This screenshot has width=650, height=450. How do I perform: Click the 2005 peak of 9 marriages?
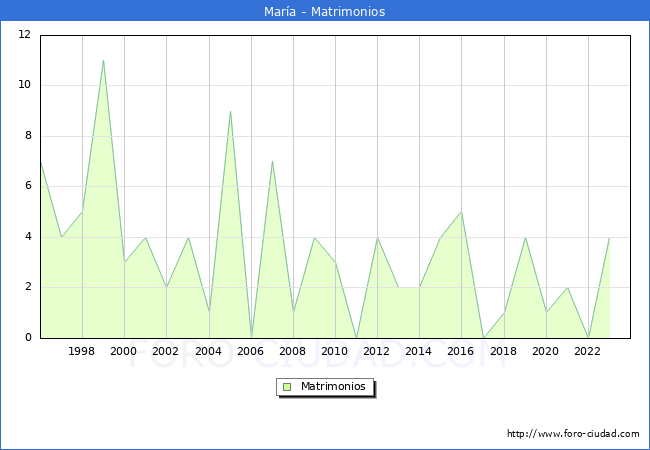[x=230, y=111]
